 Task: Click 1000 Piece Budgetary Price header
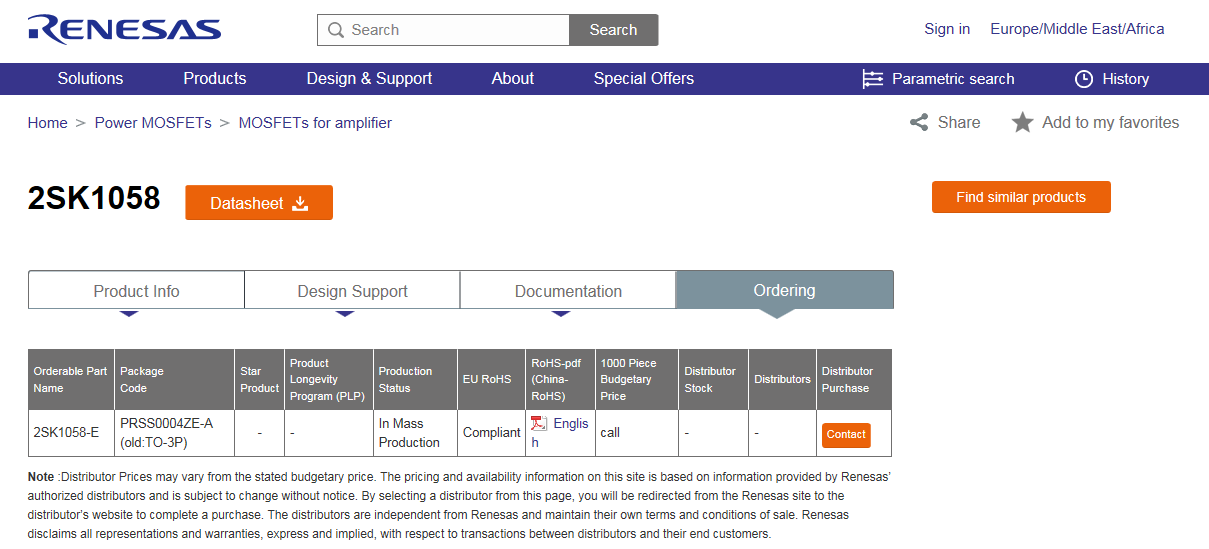tap(637, 380)
